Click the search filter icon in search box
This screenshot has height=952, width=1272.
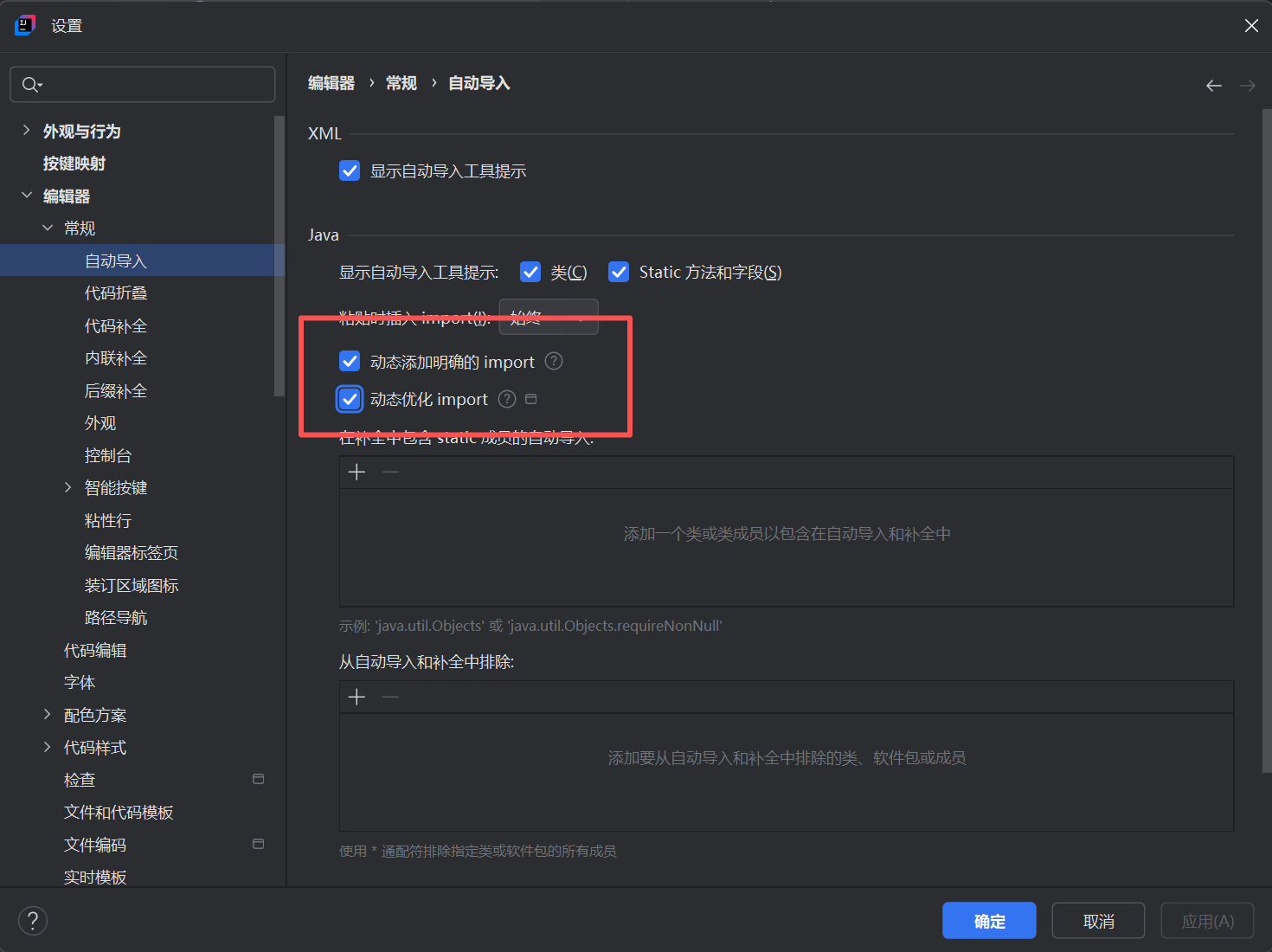click(31, 84)
